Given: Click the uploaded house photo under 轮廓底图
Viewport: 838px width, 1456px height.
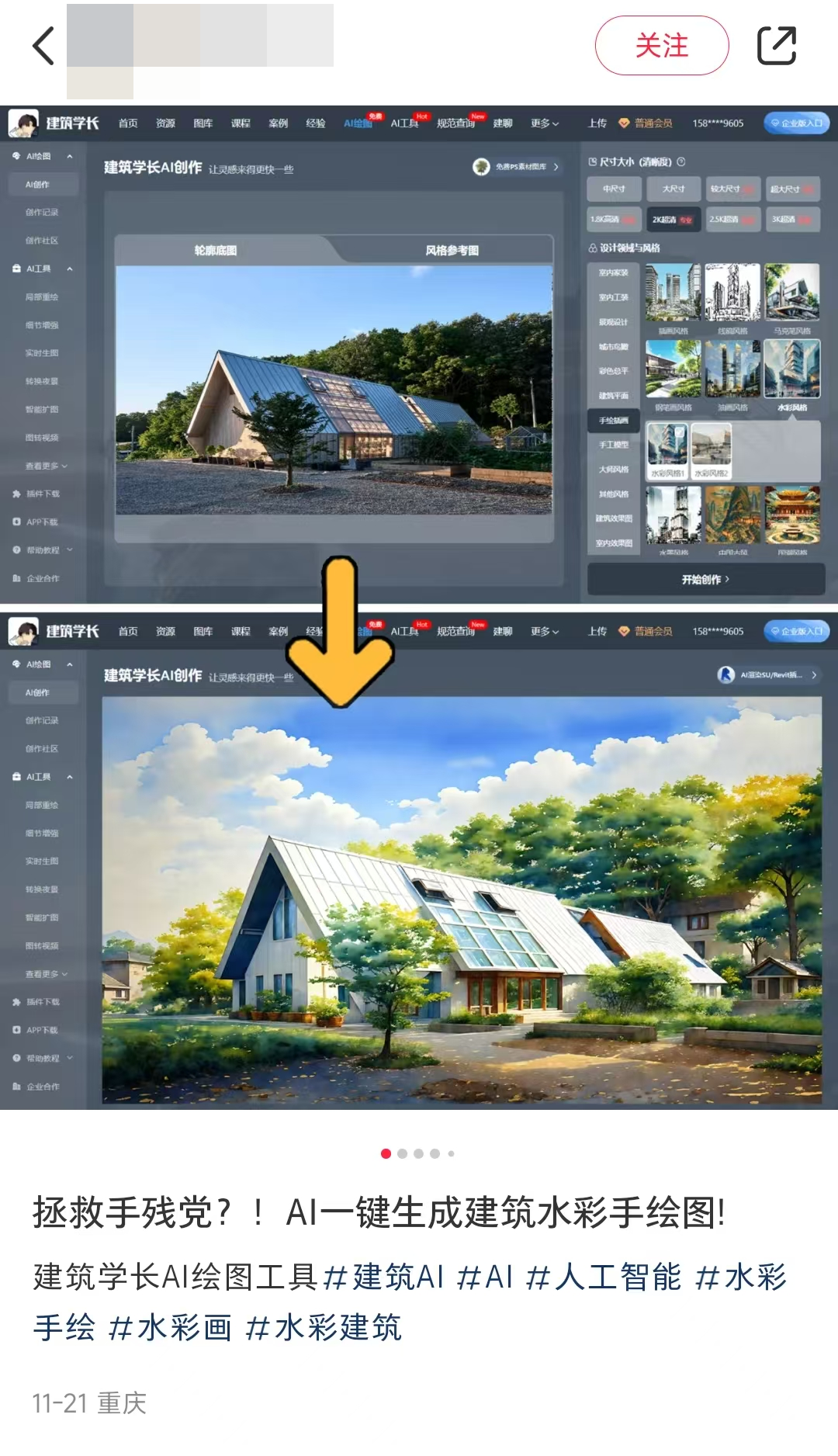Looking at the screenshot, I should 334,390.
